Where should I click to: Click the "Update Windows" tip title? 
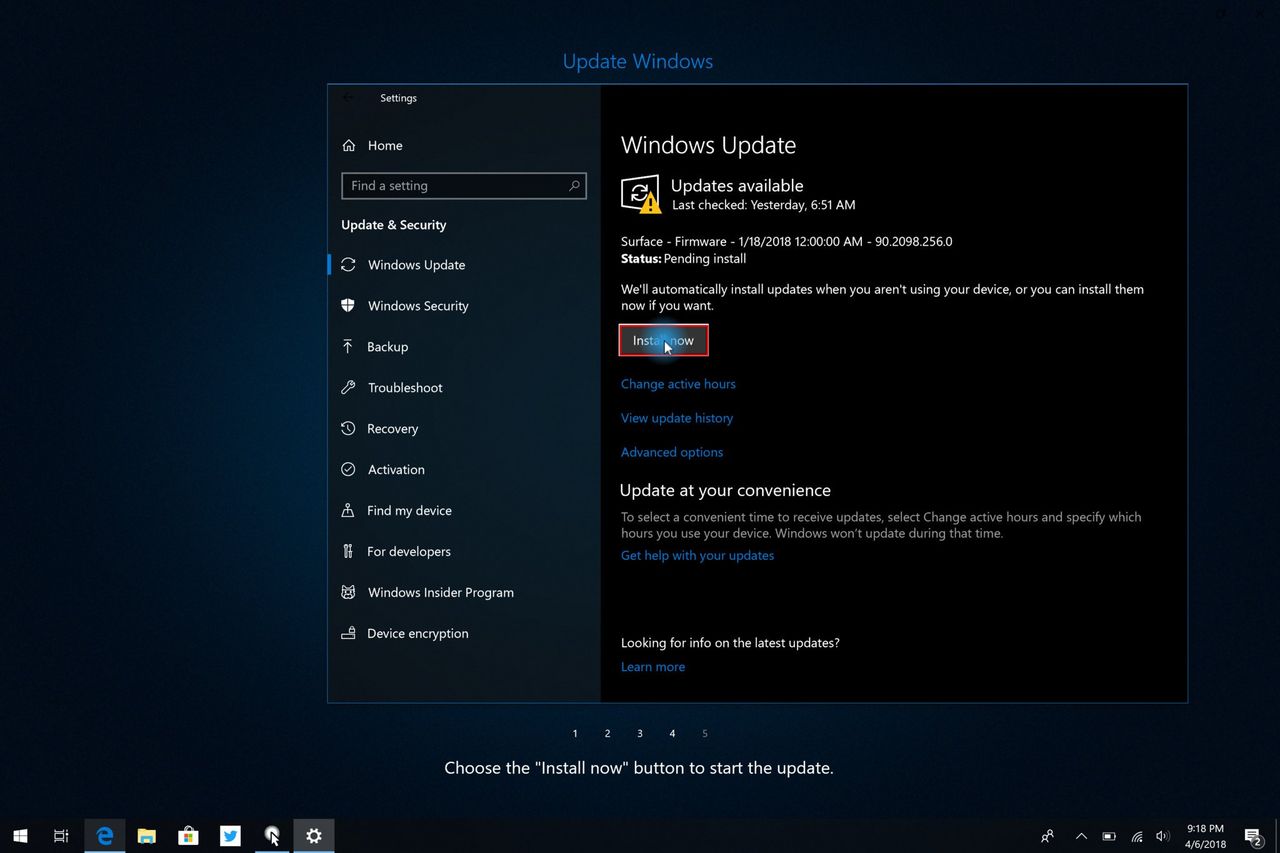pos(638,61)
